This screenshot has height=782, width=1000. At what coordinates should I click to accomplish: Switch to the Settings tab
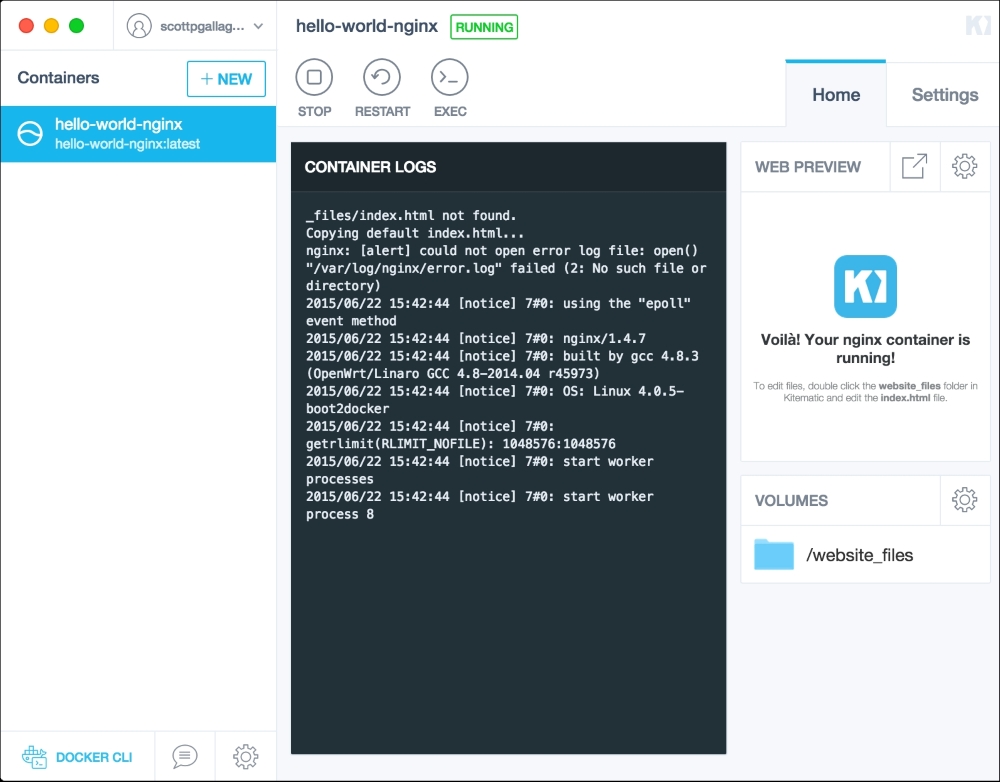pos(945,94)
